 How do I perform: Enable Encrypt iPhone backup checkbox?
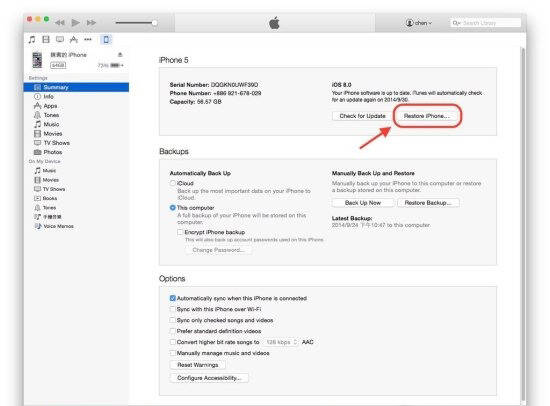click(180, 232)
